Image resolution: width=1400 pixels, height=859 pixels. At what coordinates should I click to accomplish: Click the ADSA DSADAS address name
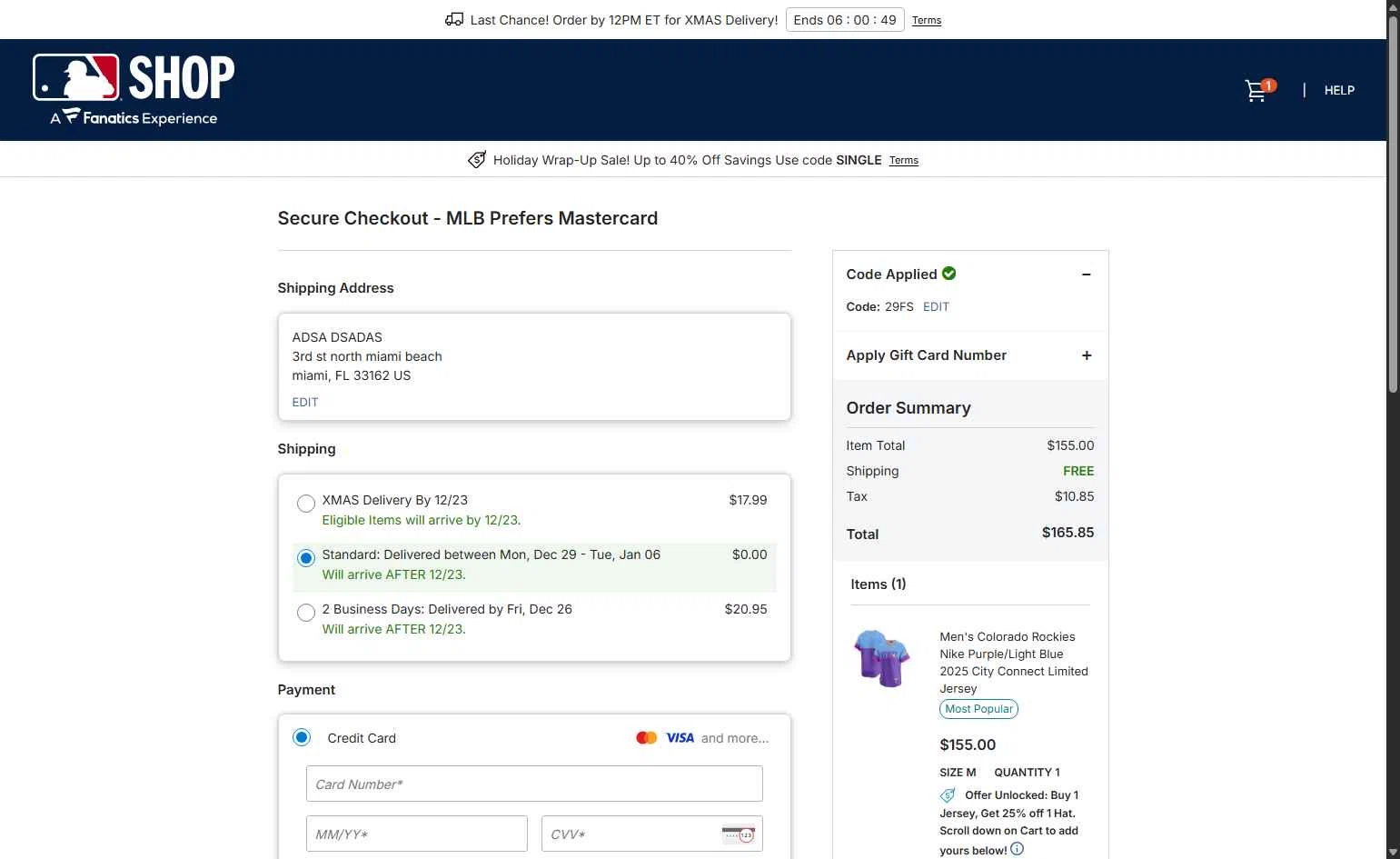tap(337, 337)
